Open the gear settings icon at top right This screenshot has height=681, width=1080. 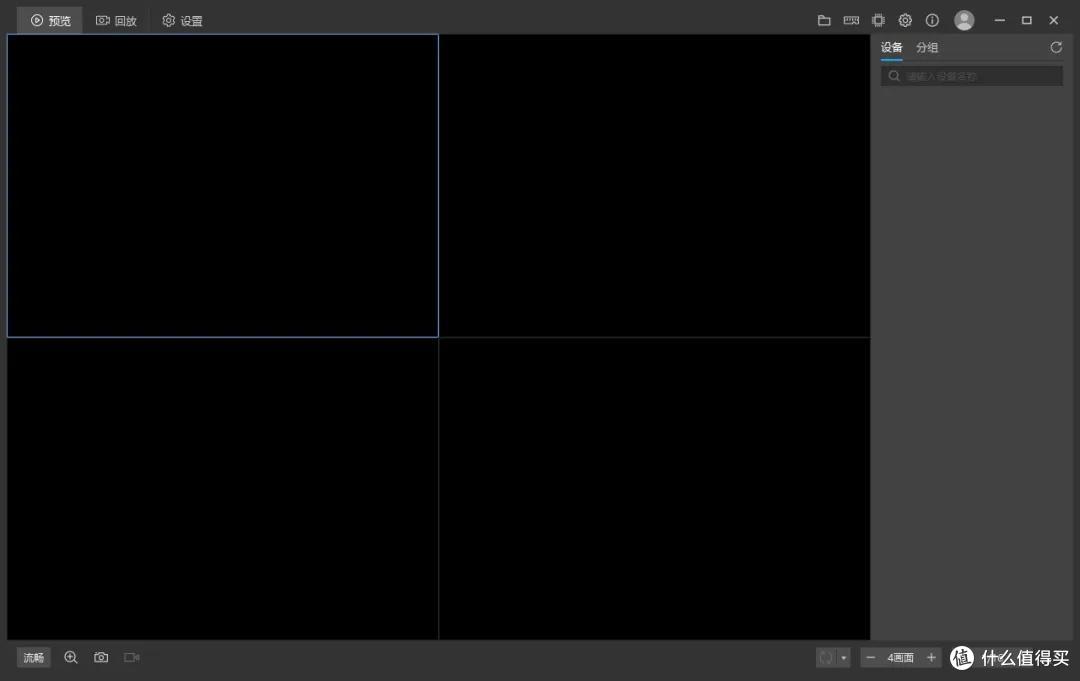(905, 21)
